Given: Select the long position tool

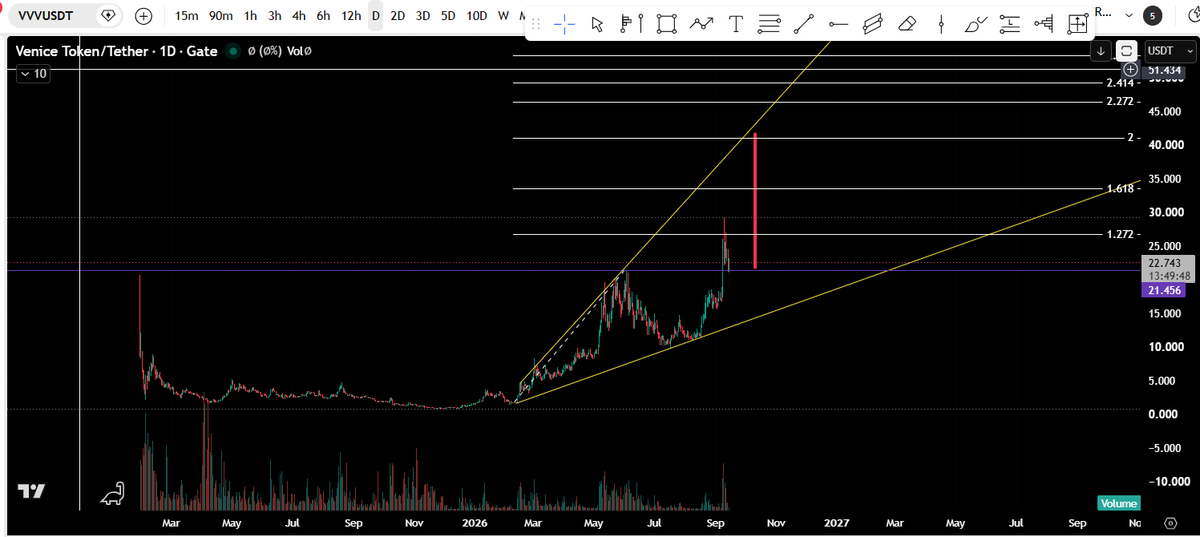Looking at the screenshot, I should 1011,24.
